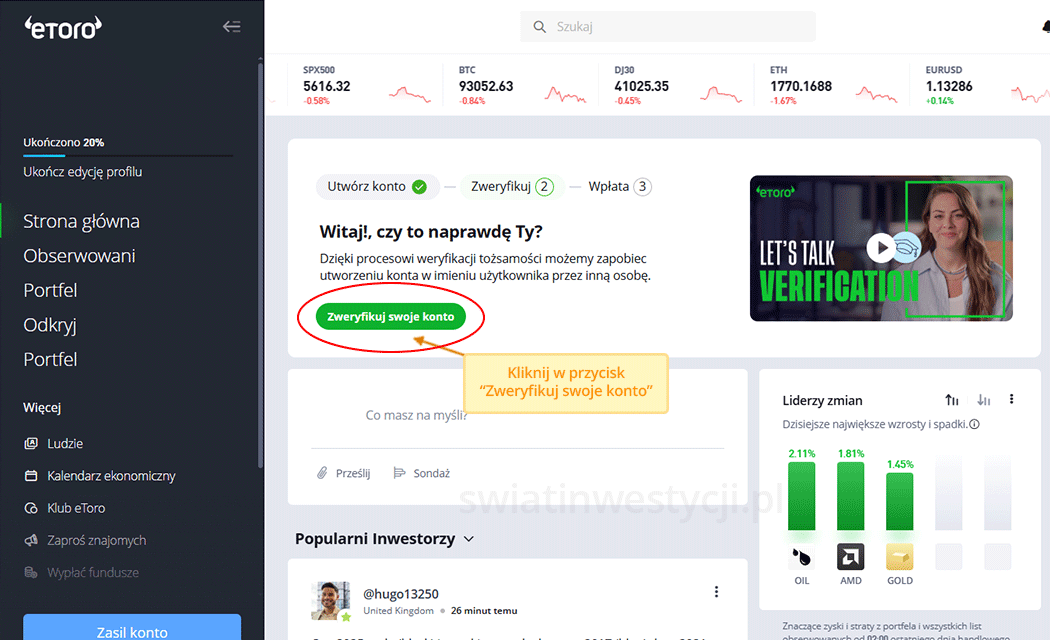Select the Utwórz konto step
This screenshot has height=640, width=1050.
click(x=377, y=187)
